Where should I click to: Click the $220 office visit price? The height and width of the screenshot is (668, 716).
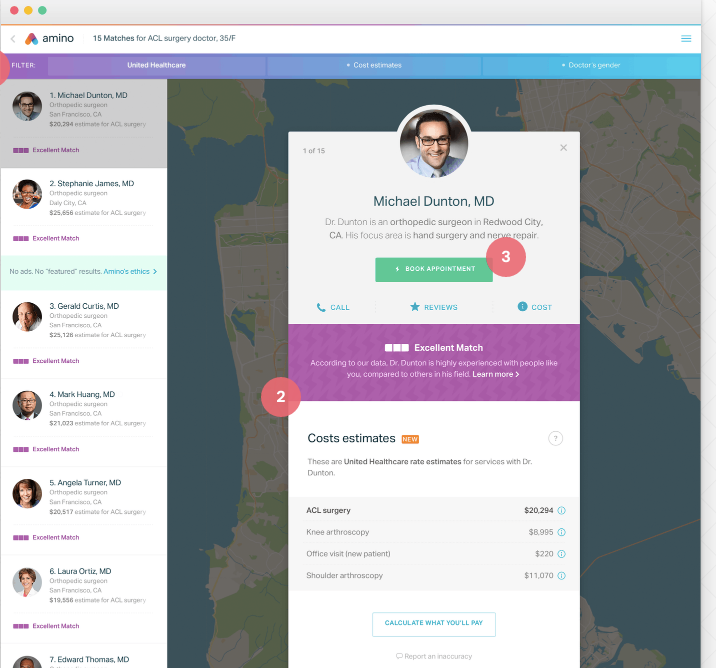tap(544, 554)
